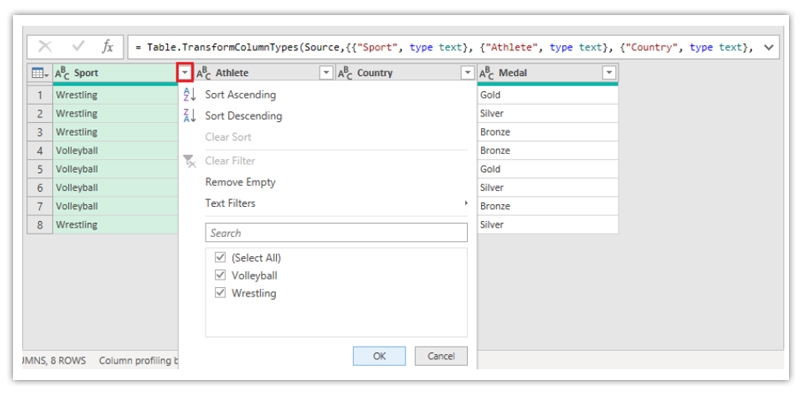The height and width of the screenshot is (400, 800).
Task: Choose Remove Empty from filter menu
Action: (240, 182)
